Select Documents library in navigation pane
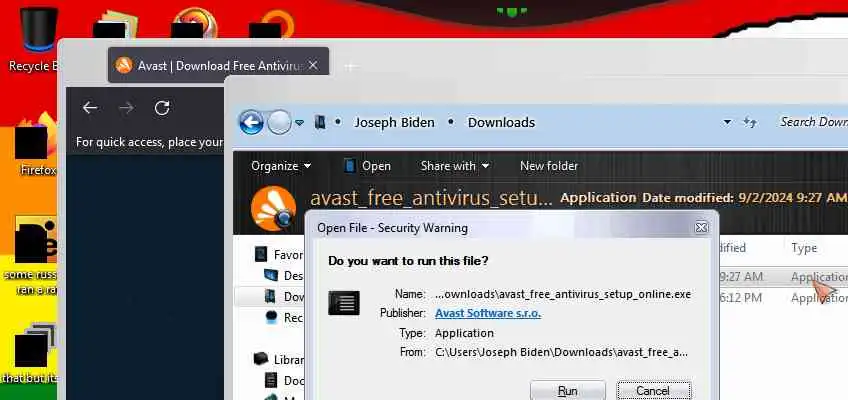 point(284,380)
